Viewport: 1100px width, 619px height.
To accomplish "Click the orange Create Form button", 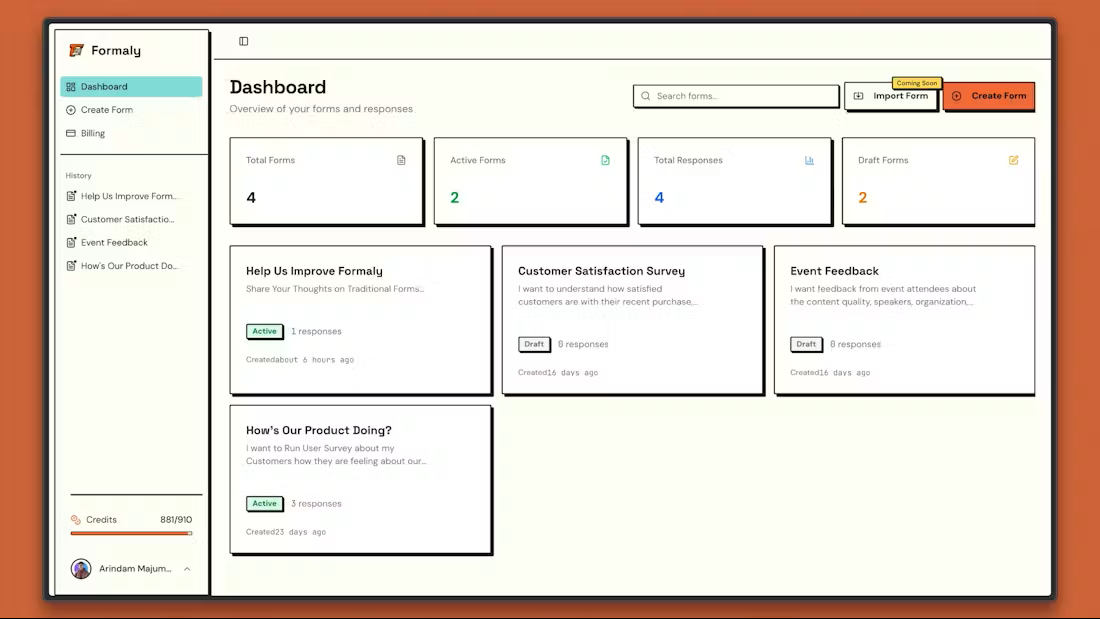I will click(989, 96).
